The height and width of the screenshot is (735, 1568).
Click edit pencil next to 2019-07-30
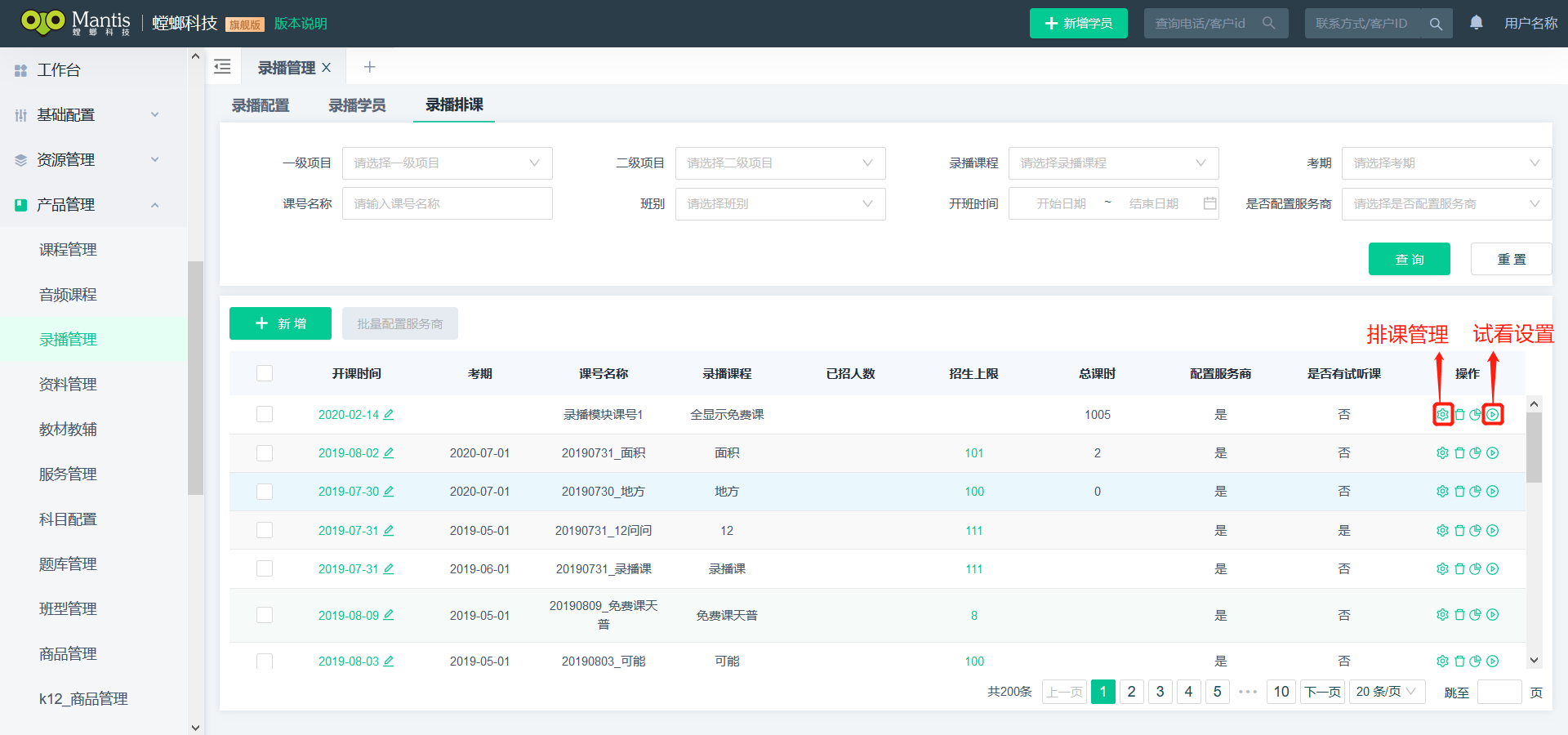(389, 492)
